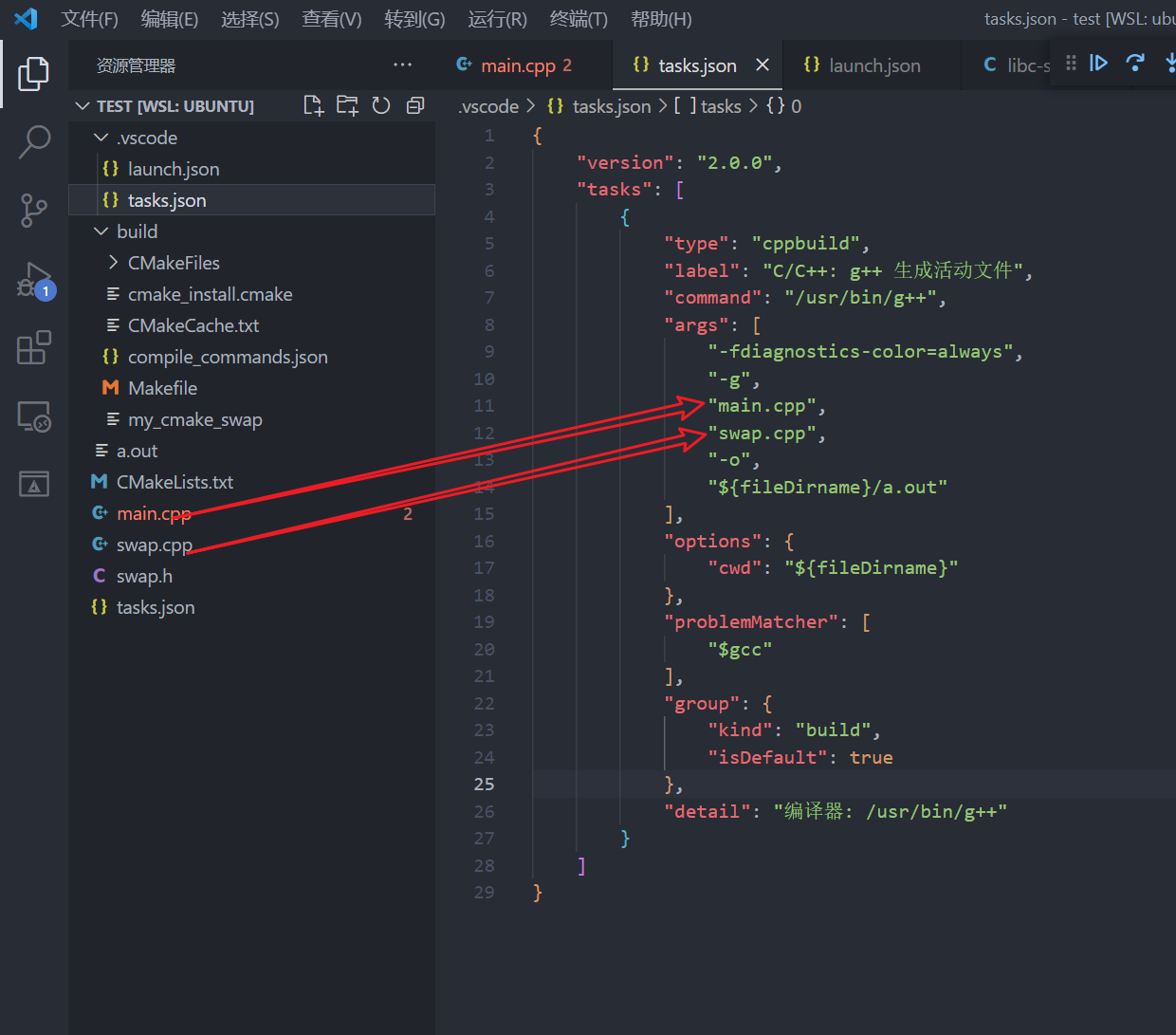Click the debug Step Over button
Image resolution: width=1176 pixels, height=1035 pixels.
(x=1134, y=63)
